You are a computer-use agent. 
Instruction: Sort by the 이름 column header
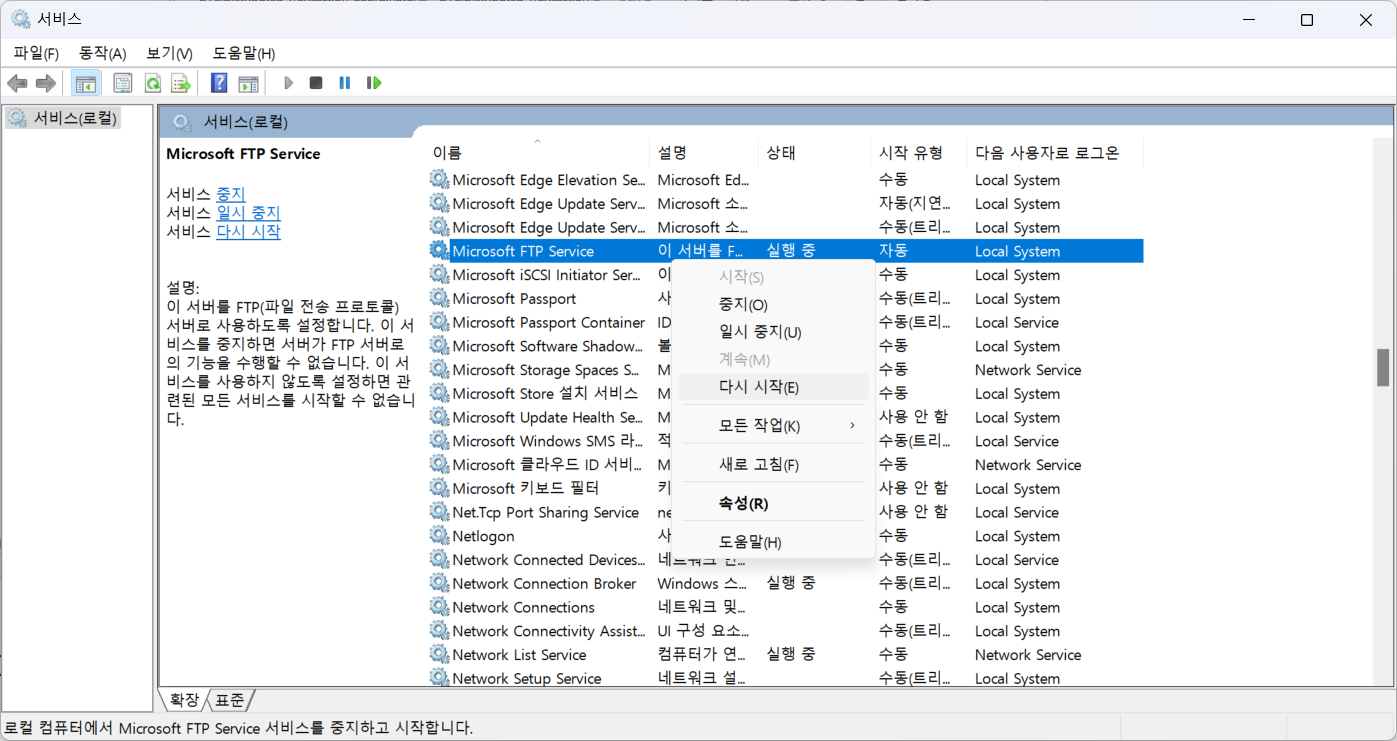538,153
